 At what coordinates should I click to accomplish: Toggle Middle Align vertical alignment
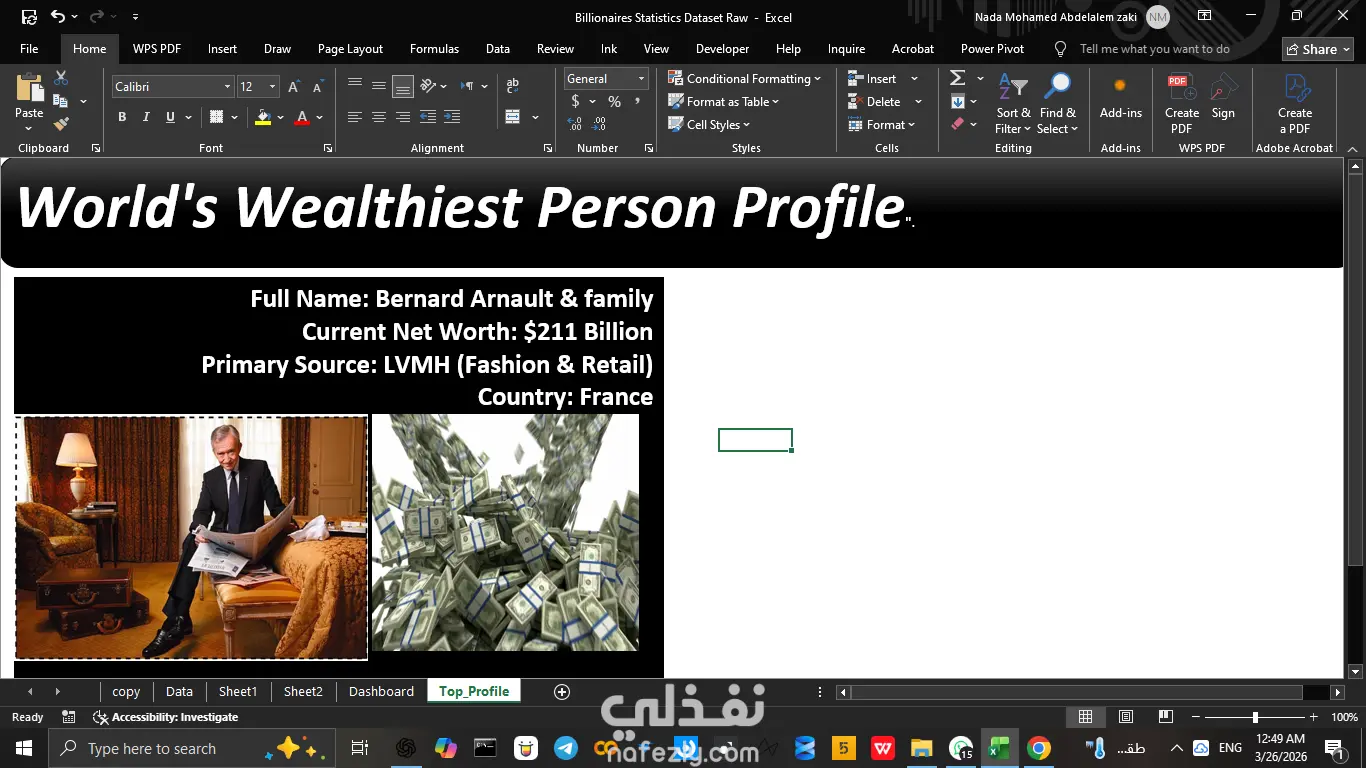(x=379, y=86)
